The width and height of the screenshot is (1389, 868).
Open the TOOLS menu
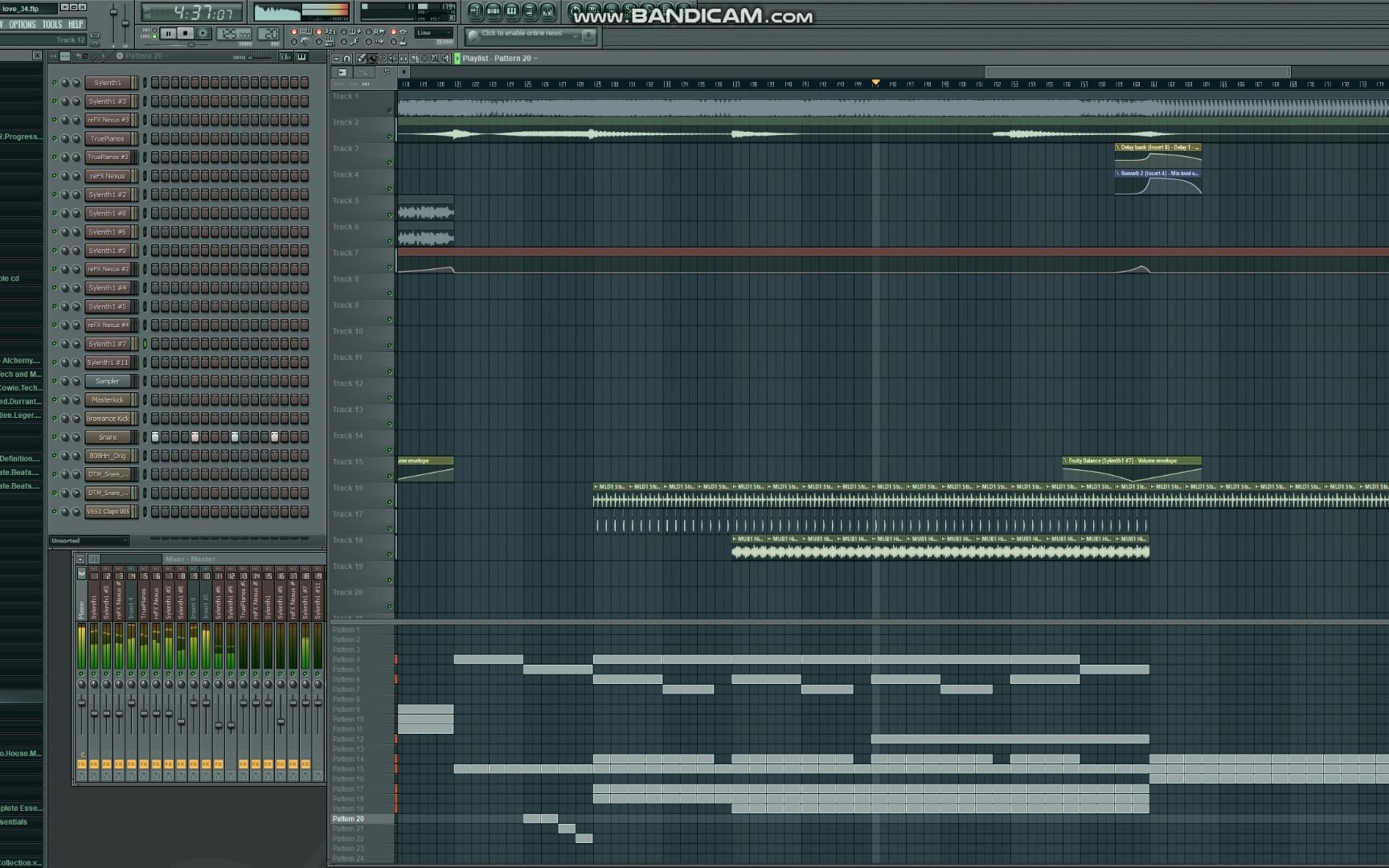pos(52,24)
